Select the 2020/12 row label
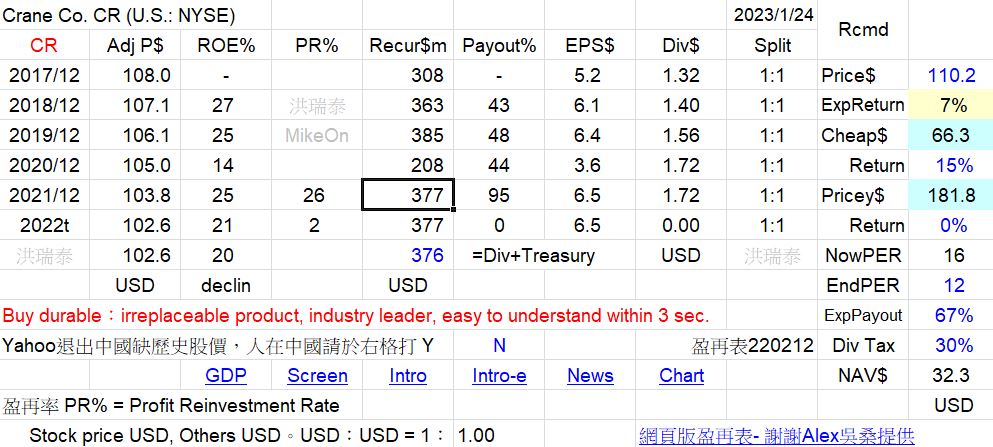The image size is (993, 447). click(44, 165)
